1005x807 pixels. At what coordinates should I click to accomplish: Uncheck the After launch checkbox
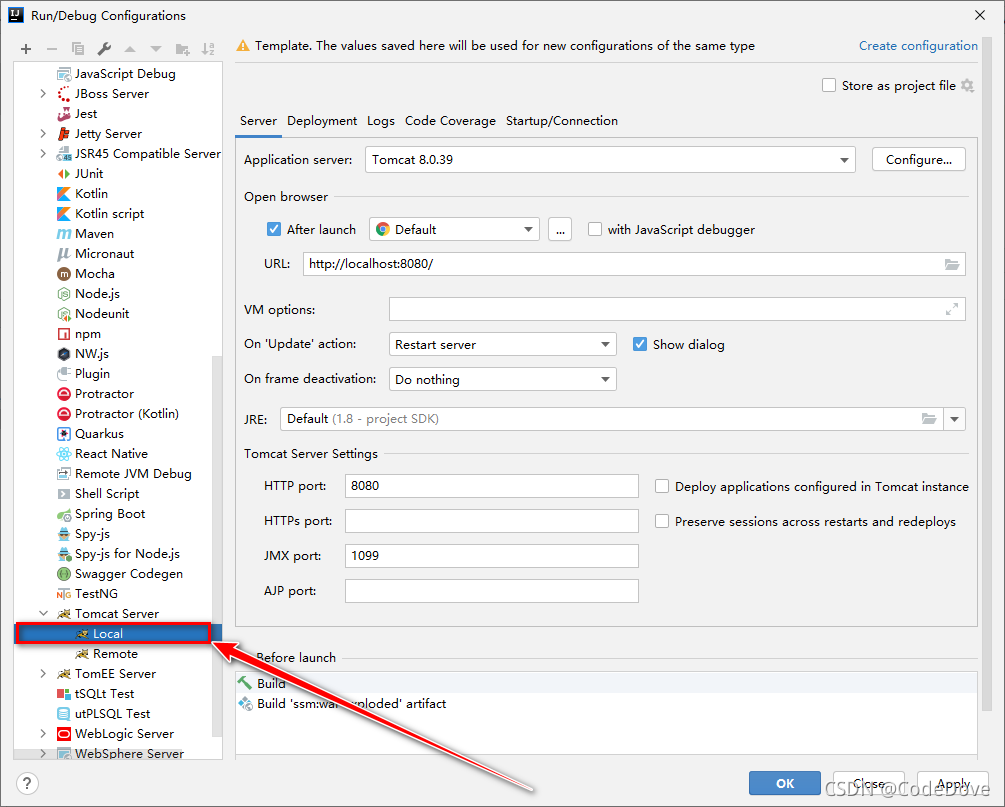[274, 229]
